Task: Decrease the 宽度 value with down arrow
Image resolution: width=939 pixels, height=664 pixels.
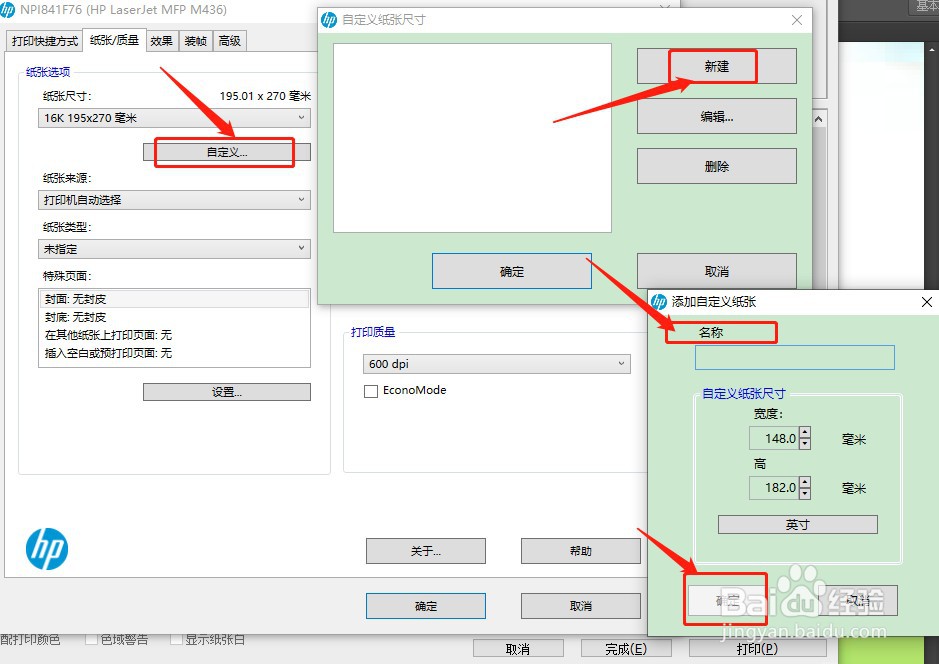Action: point(805,444)
